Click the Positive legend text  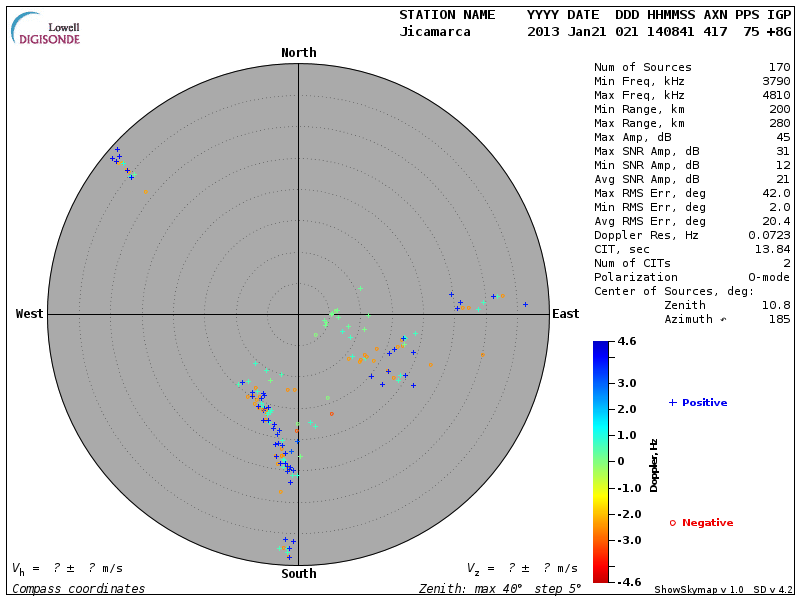coord(704,402)
